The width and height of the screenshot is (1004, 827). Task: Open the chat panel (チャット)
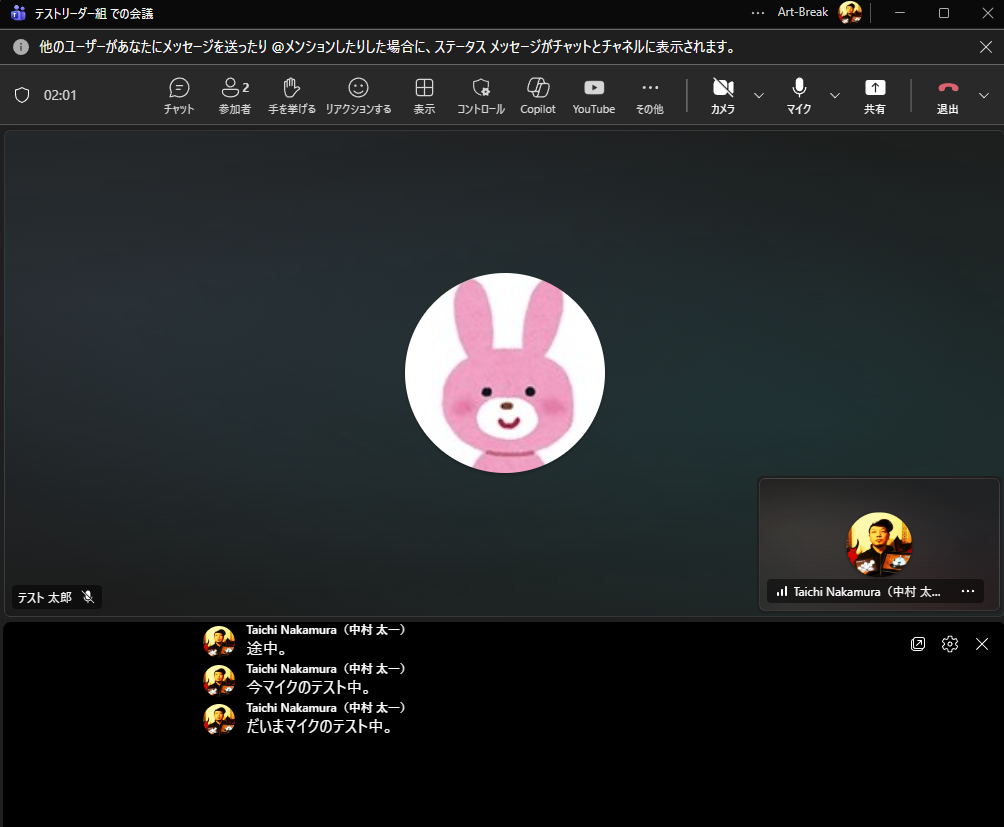[x=179, y=96]
